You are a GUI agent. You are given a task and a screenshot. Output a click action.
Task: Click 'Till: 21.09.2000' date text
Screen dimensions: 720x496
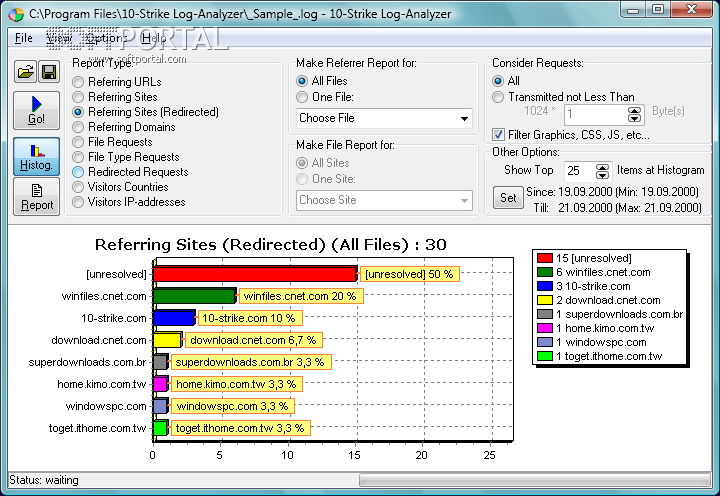[x=573, y=208]
